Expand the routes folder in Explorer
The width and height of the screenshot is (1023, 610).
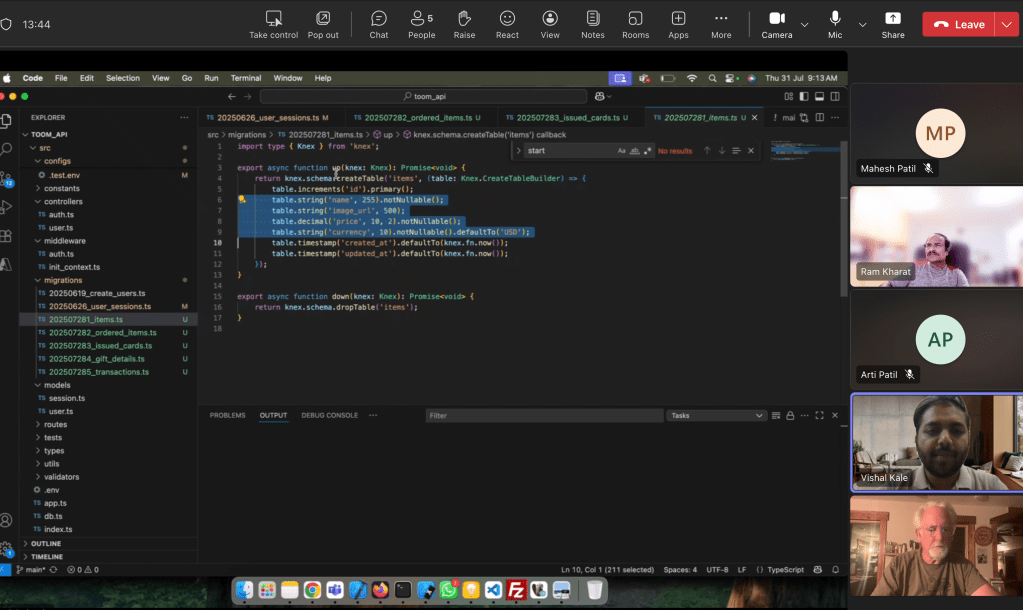(55, 424)
